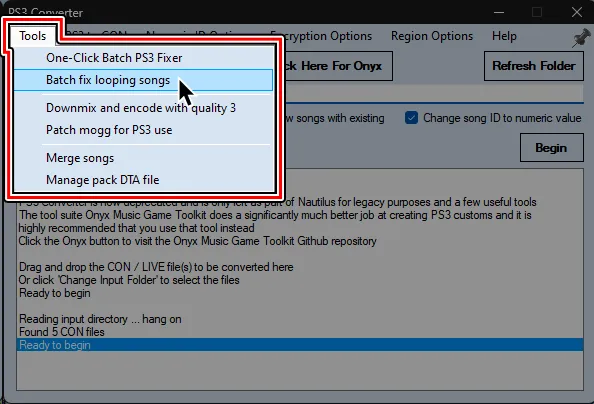The height and width of the screenshot is (404, 594).
Task: Click the 'Or click Change Input Folder' line
Action: tap(129, 280)
